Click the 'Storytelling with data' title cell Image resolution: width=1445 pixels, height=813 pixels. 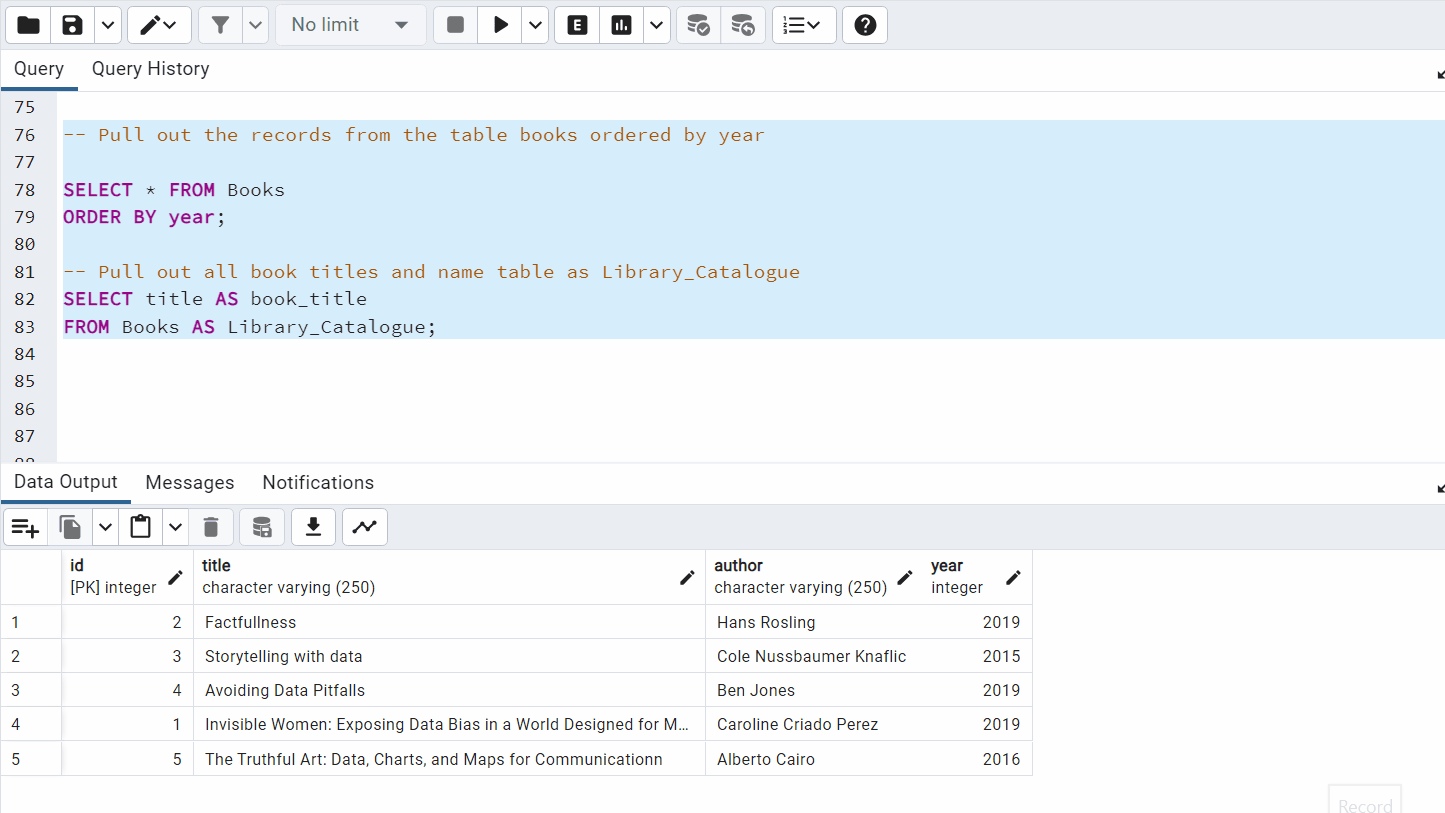pyautogui.click(x=449, y=656)
